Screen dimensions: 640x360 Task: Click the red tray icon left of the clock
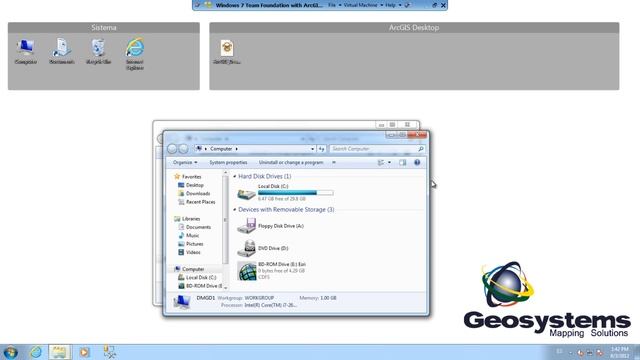pos(599,353)
